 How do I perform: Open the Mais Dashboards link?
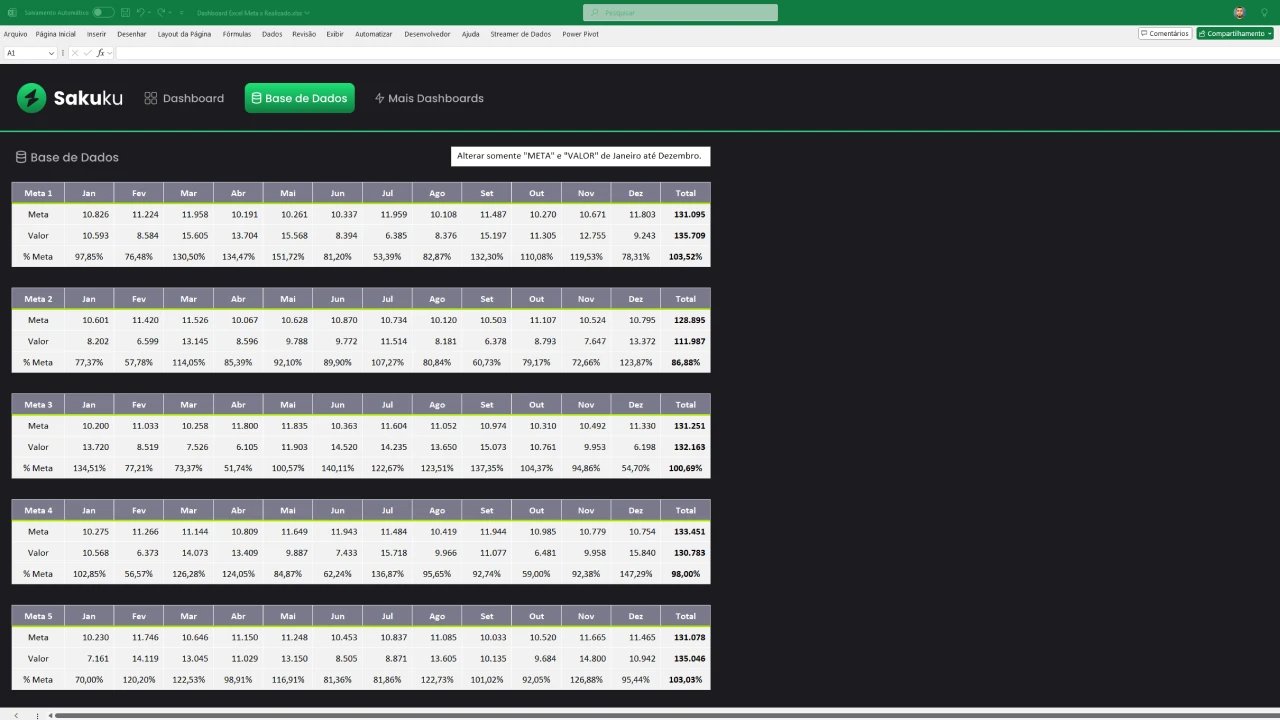[x=429, y=98]
